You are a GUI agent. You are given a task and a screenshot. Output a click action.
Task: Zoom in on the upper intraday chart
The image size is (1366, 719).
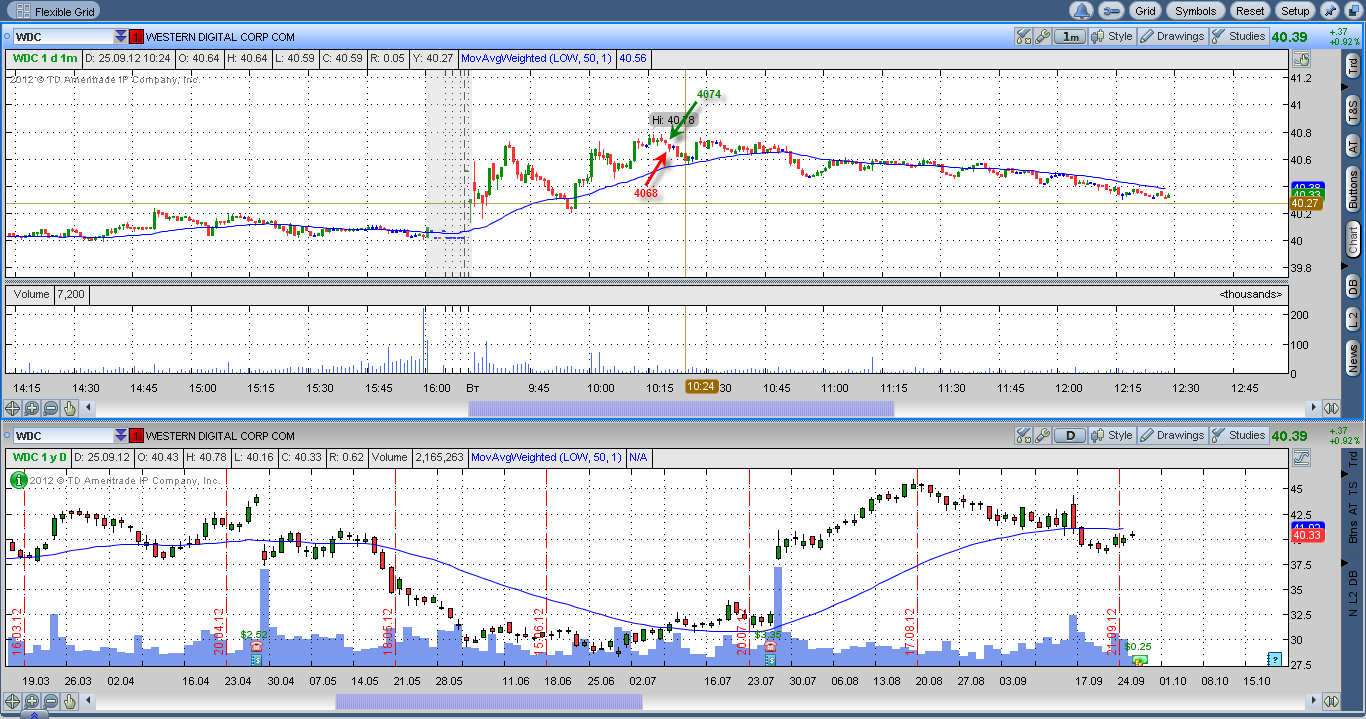click(32, 408)
